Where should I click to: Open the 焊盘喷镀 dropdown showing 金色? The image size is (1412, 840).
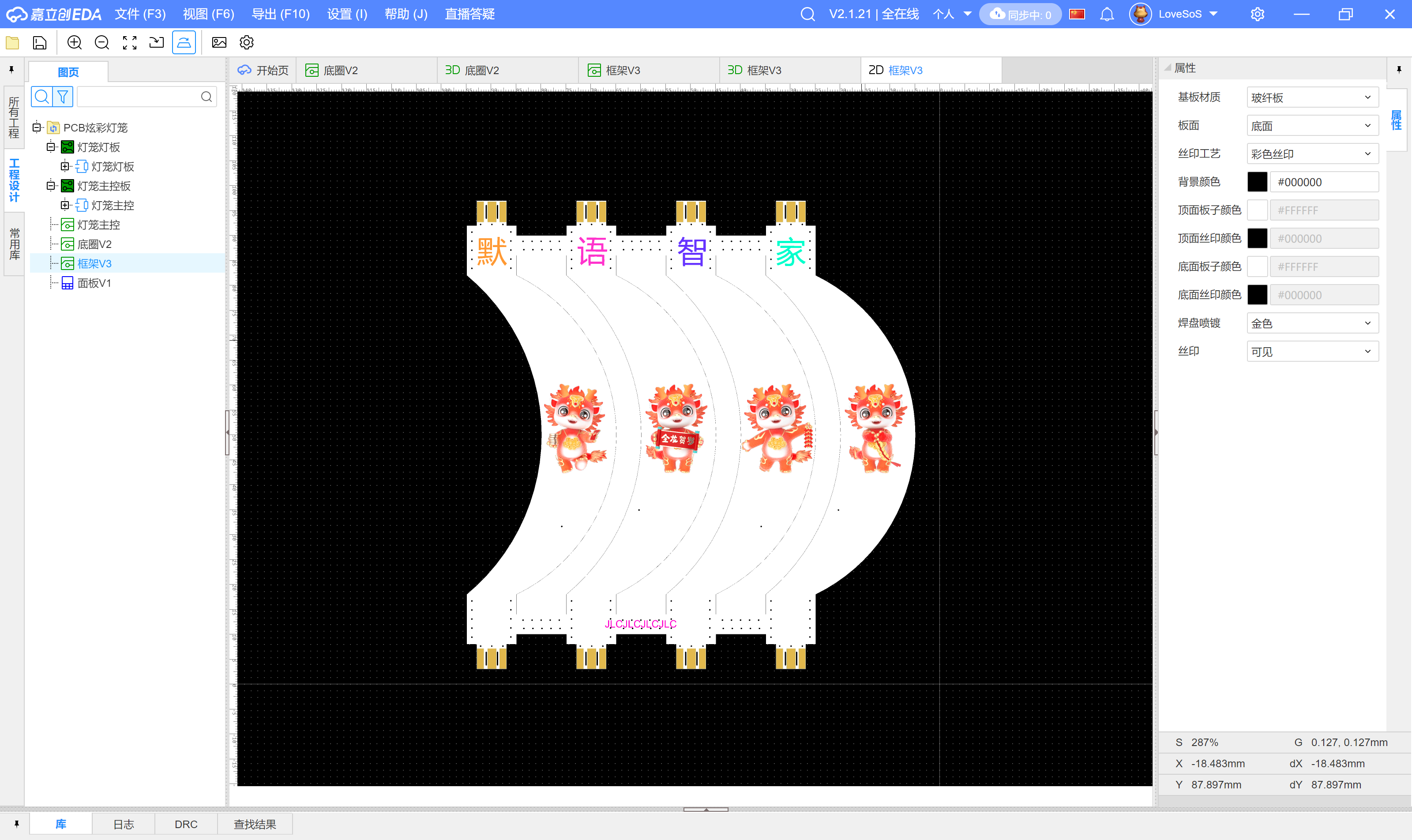1312,323
